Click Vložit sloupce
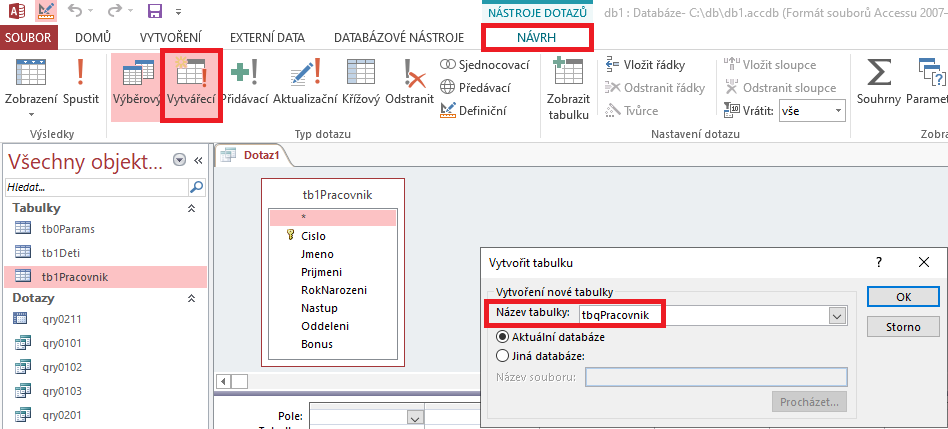Viewport: 948px width, 429px height. (x=770, y=65)
